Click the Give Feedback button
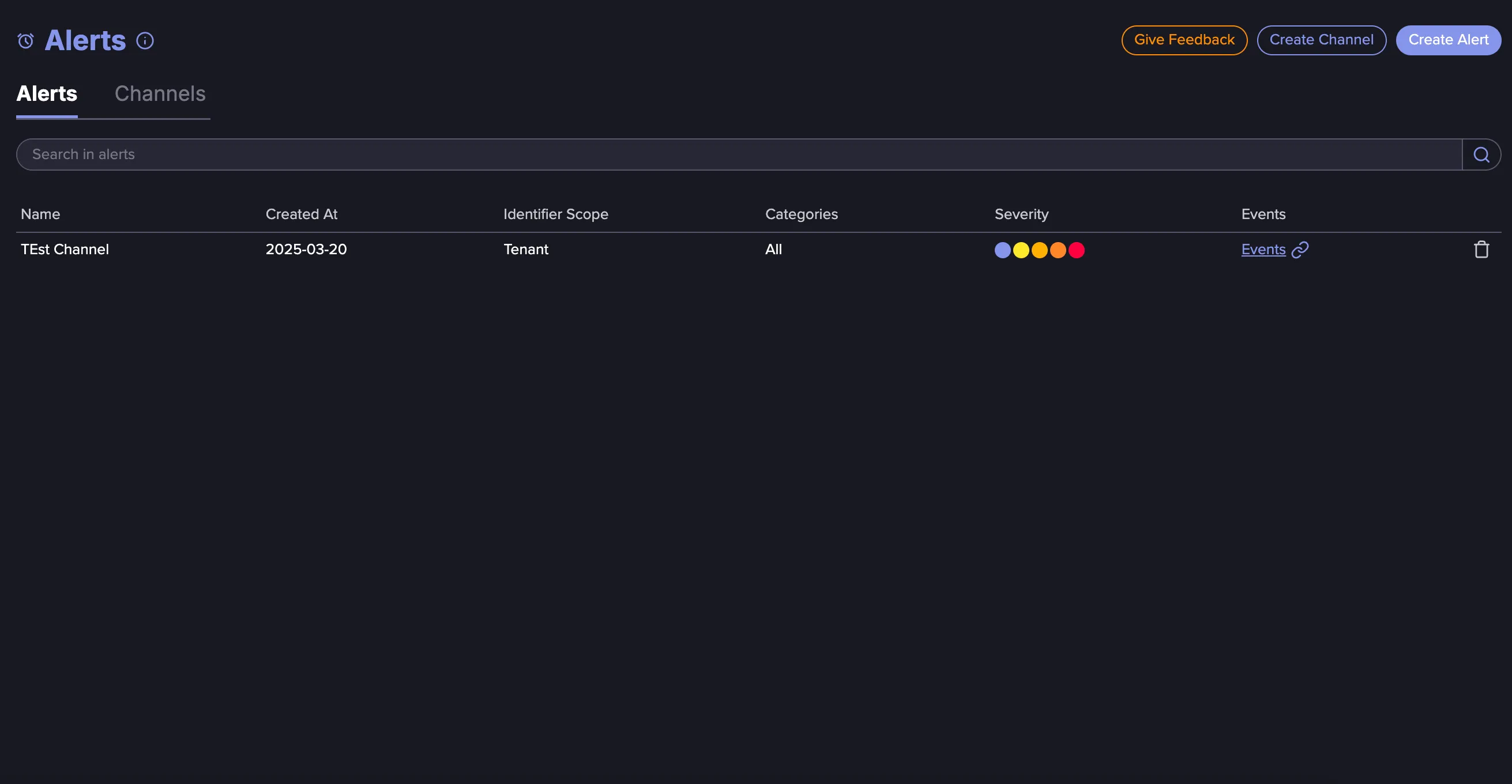This screenshot has width=1512, height=784. pos(1184,40)
